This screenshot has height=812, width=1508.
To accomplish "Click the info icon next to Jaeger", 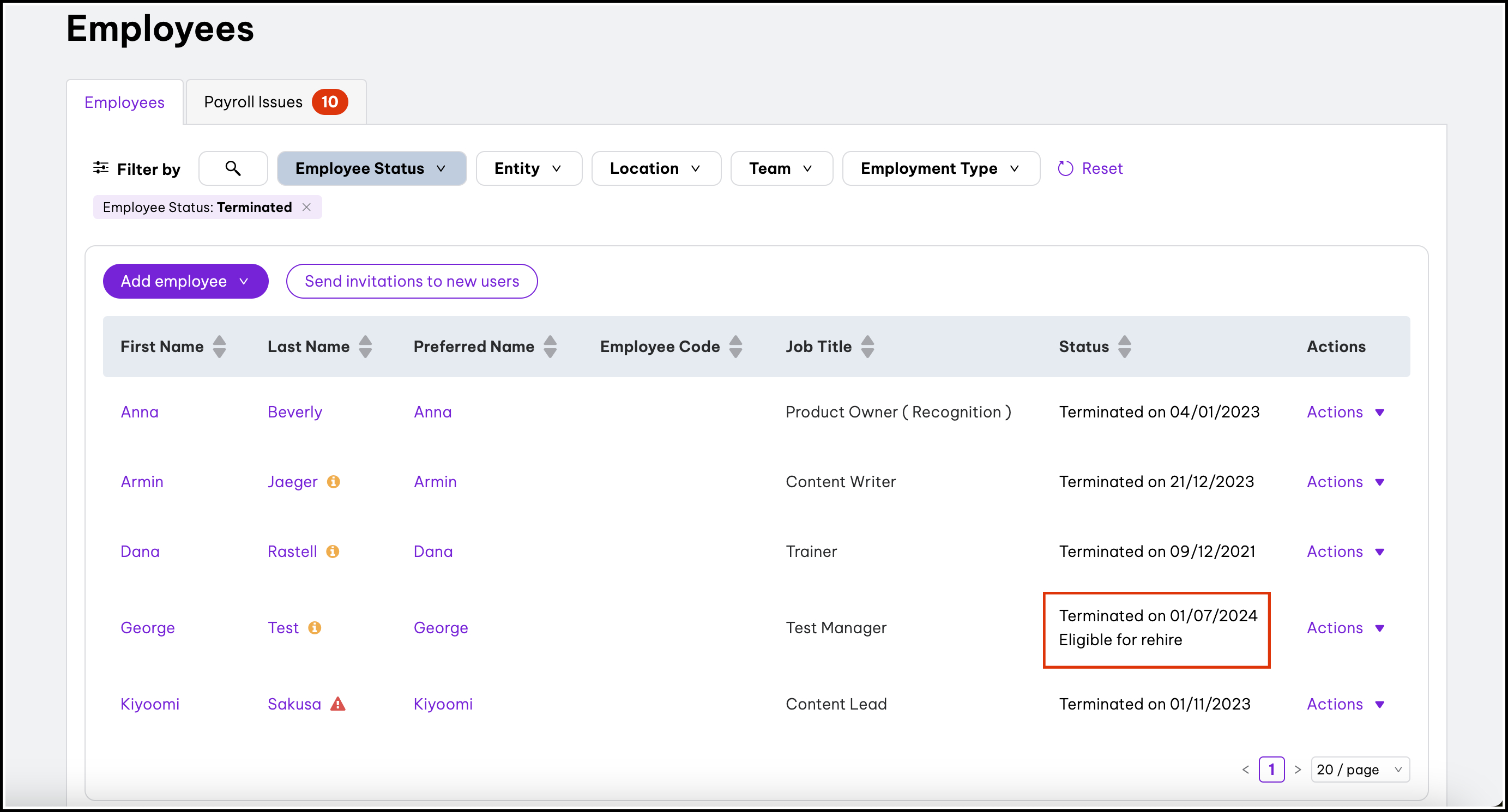I will click(333, 481).
